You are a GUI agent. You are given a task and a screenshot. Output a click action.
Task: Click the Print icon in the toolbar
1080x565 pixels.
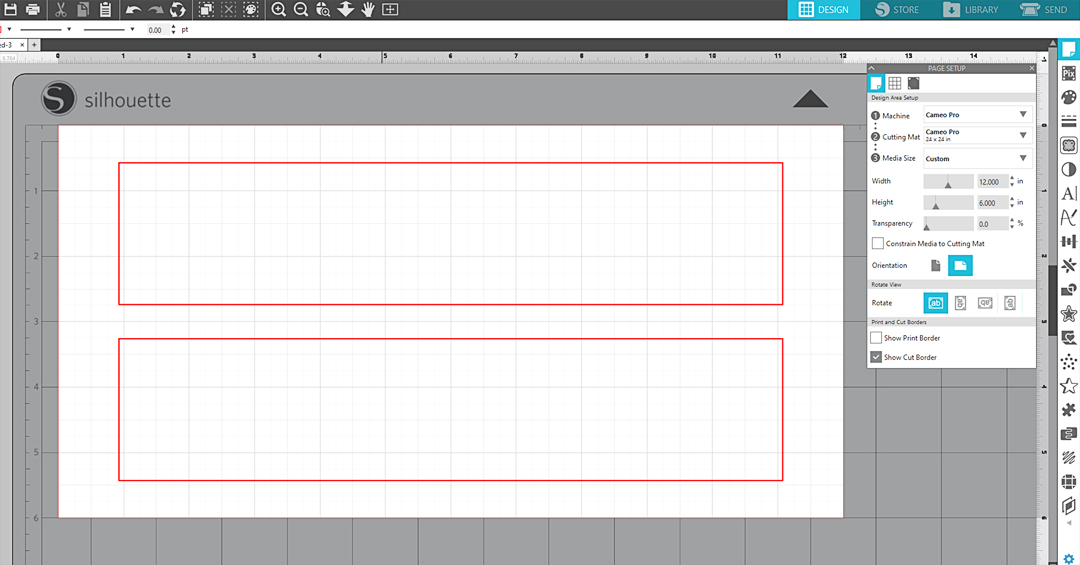coord(32,10)
